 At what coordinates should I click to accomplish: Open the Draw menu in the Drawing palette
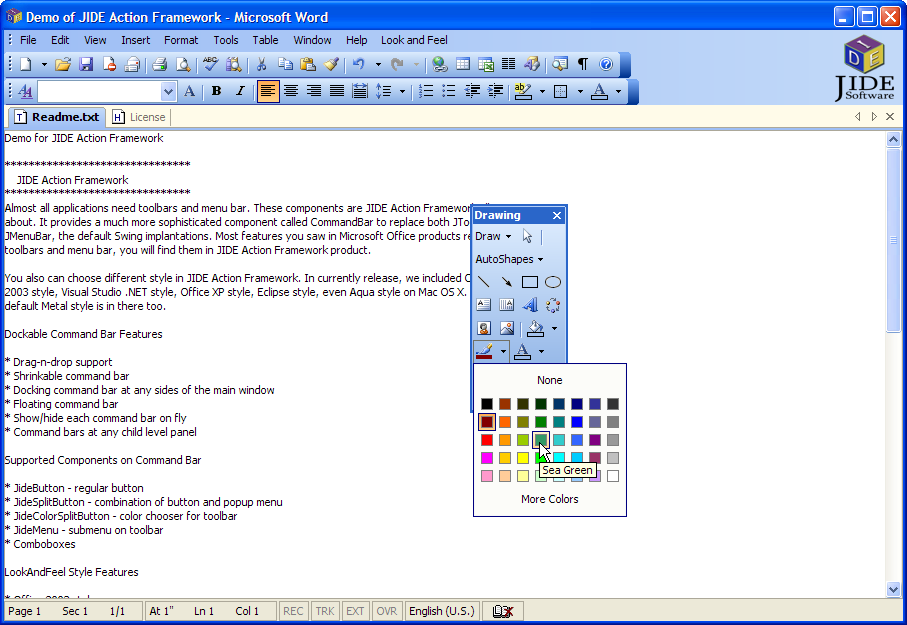click(x=493, y=236)
